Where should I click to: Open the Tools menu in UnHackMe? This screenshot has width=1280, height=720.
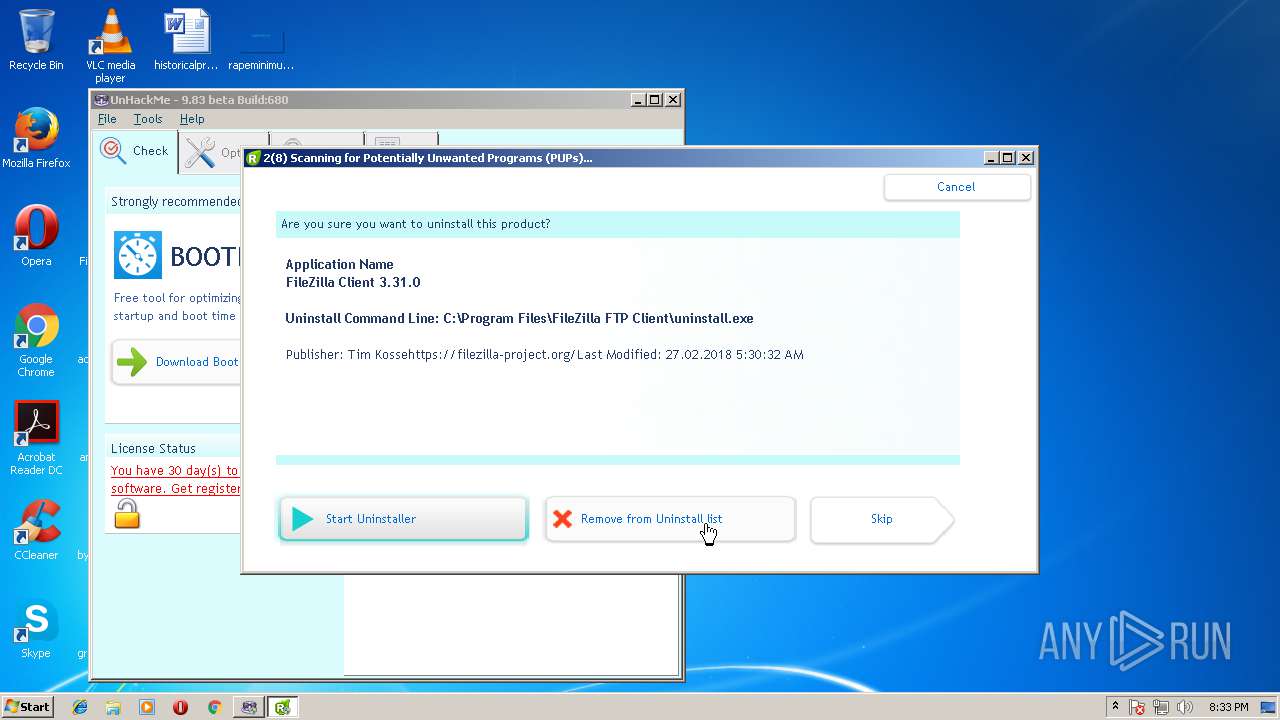148,119
